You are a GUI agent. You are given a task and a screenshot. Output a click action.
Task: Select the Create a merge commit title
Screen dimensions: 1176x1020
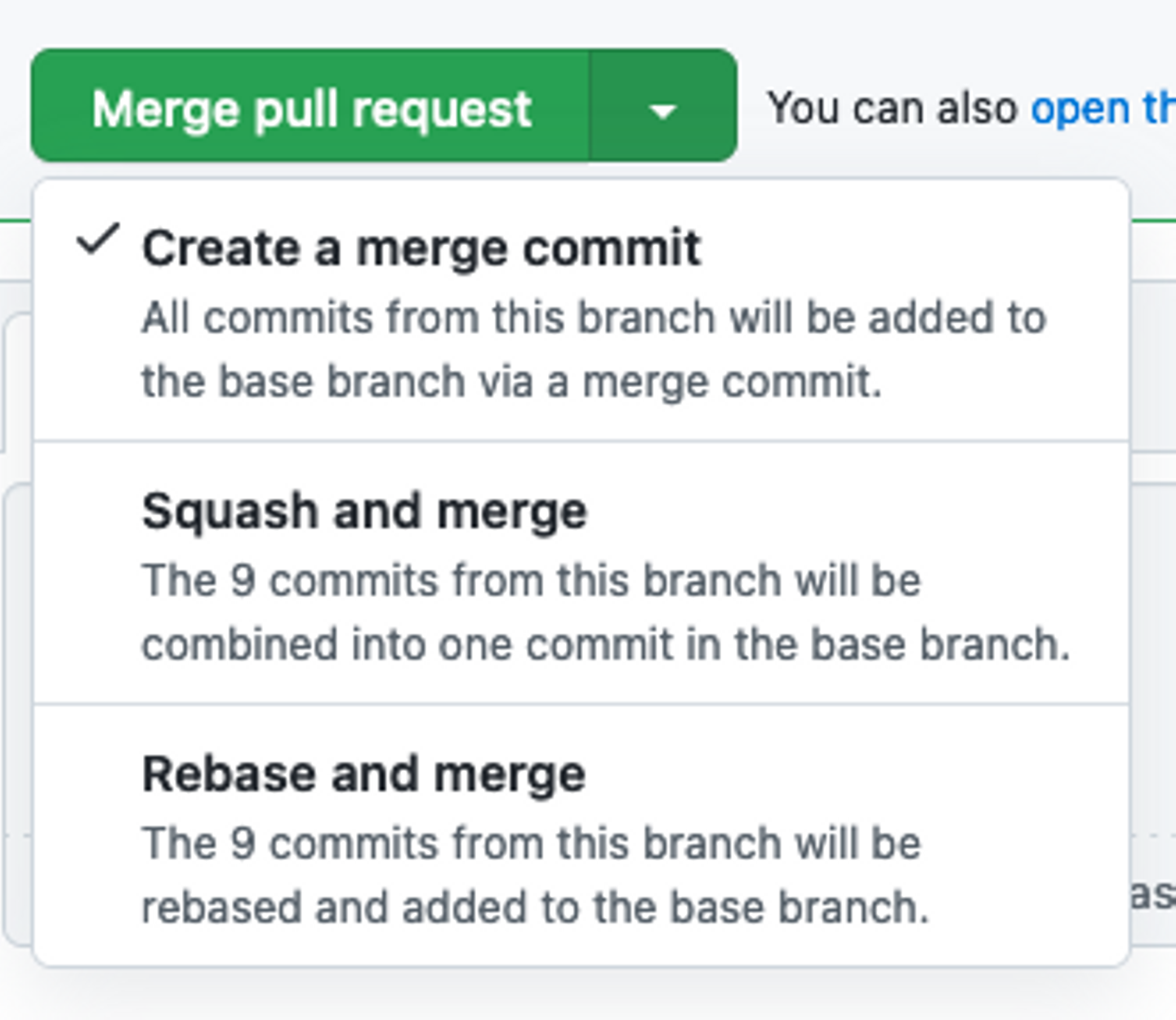point(421,247)
